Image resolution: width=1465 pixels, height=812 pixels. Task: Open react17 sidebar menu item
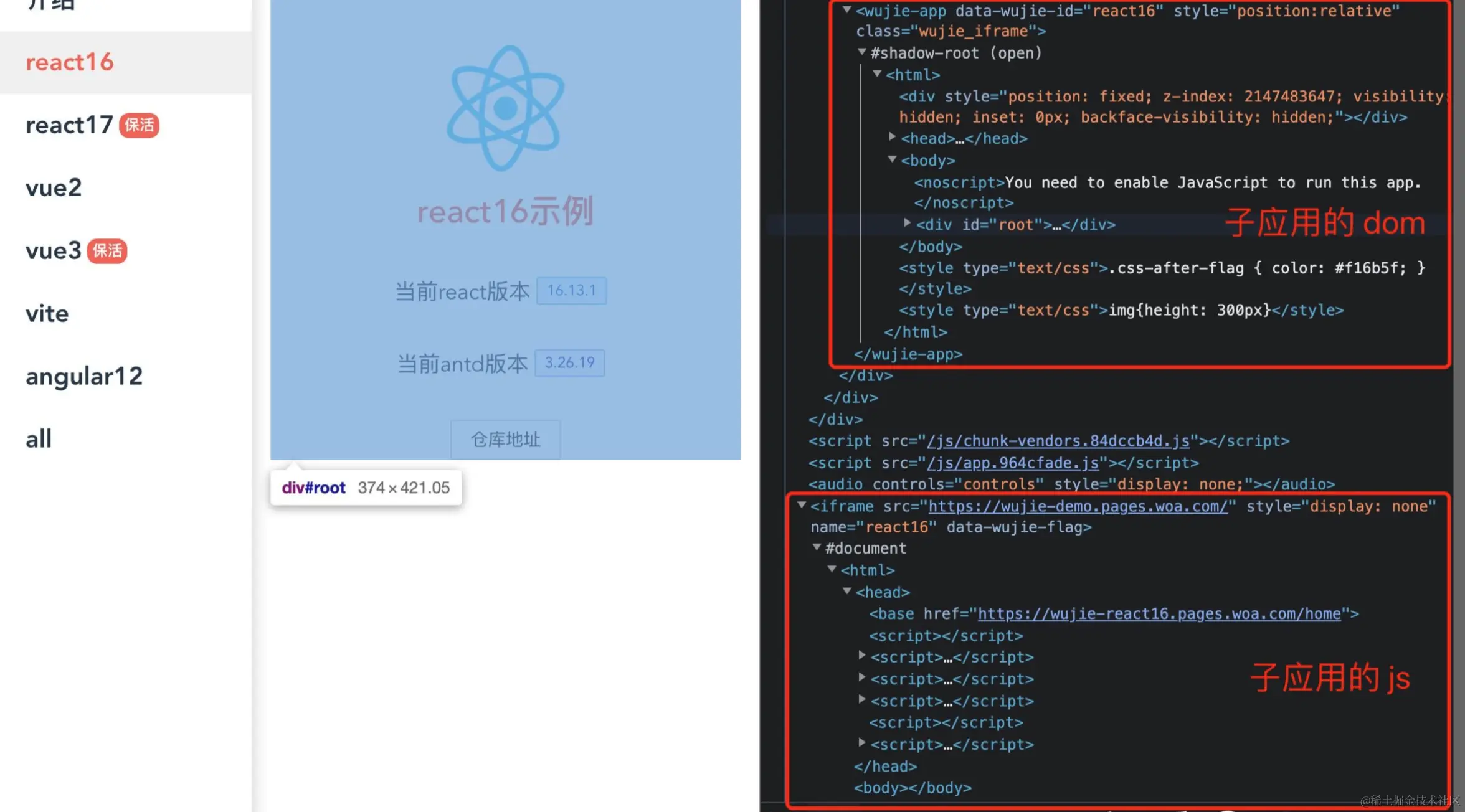click(69, 125)
